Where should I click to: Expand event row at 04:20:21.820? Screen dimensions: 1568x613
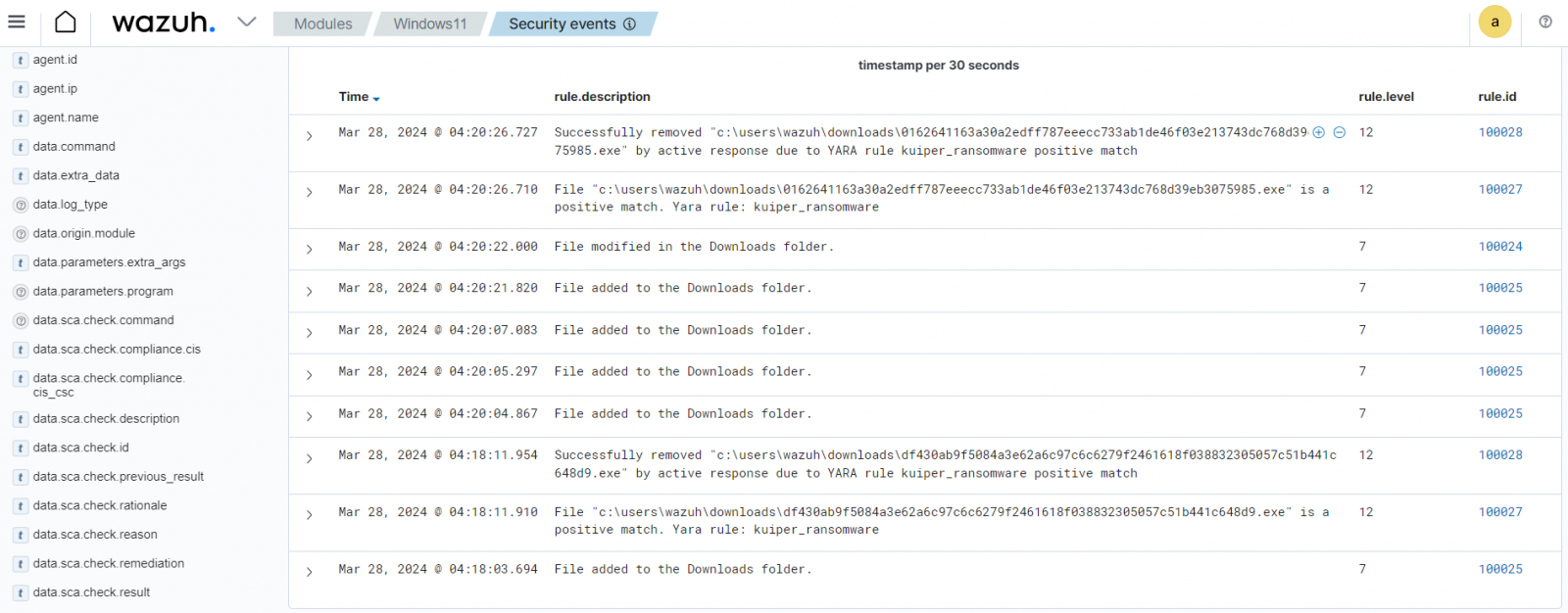309,292
